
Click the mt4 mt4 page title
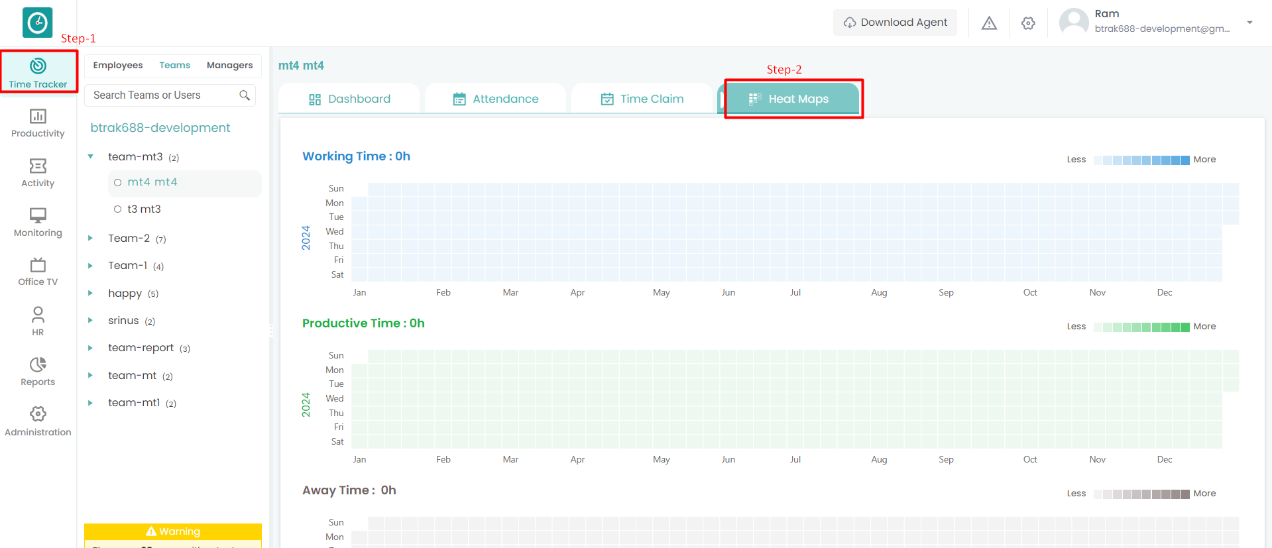point(301,65)
